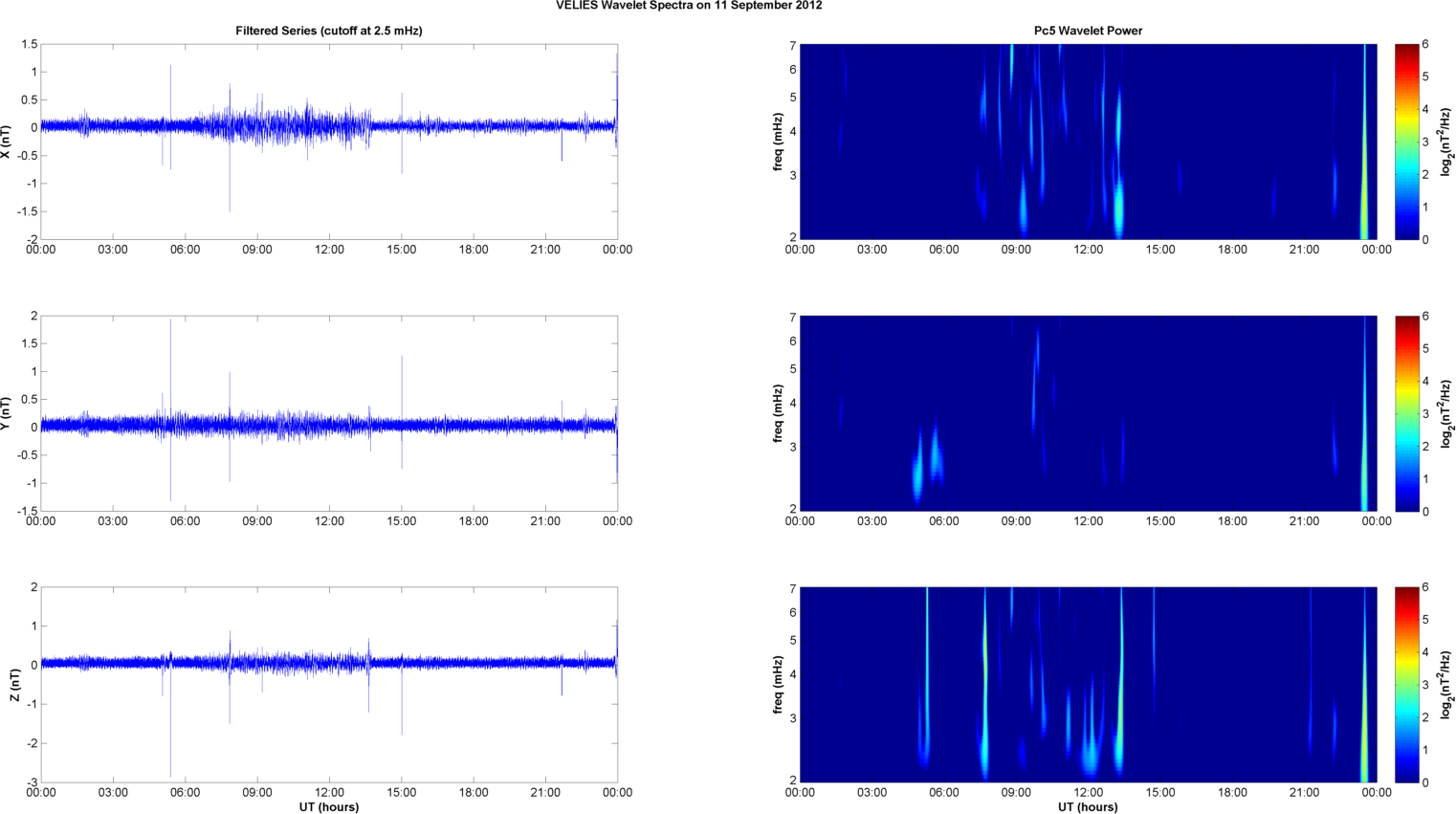Click the log2(nT²/Hz) label of middle colorbar
The height and width of the screenshot is (814, 1456).
[x=1447, y=413]
